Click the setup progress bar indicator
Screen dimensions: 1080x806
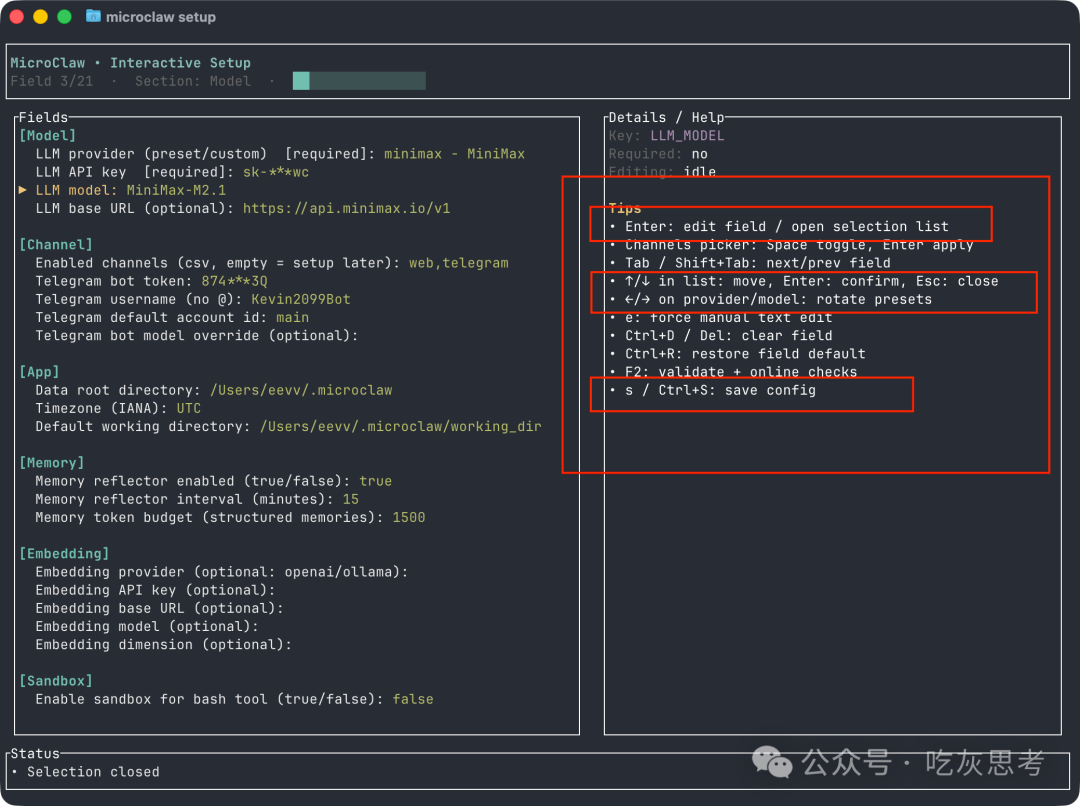click(x=359, y=81)
